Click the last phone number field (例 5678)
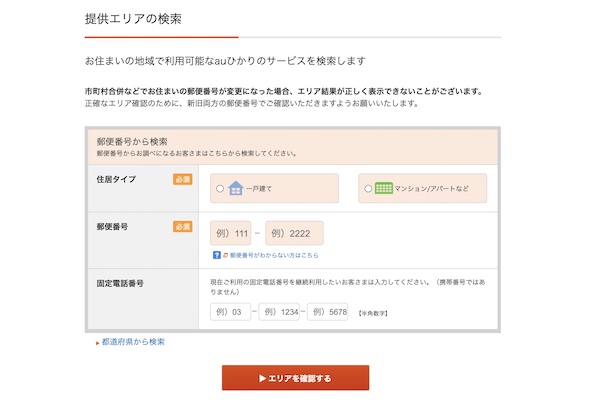 point(328,312)
